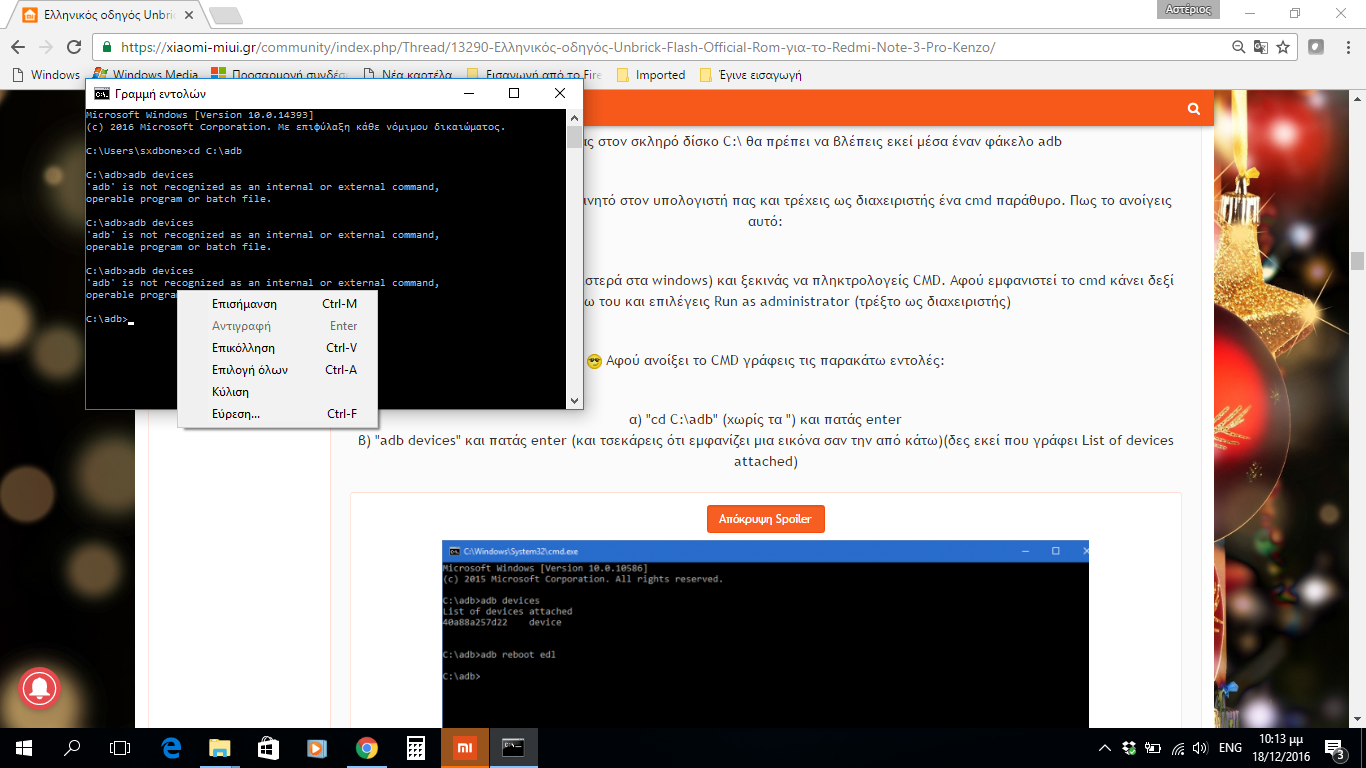This screenshot has height=768, width=1366.
Task: Click the browser address bar URL
Action: [x=558, y=47]
